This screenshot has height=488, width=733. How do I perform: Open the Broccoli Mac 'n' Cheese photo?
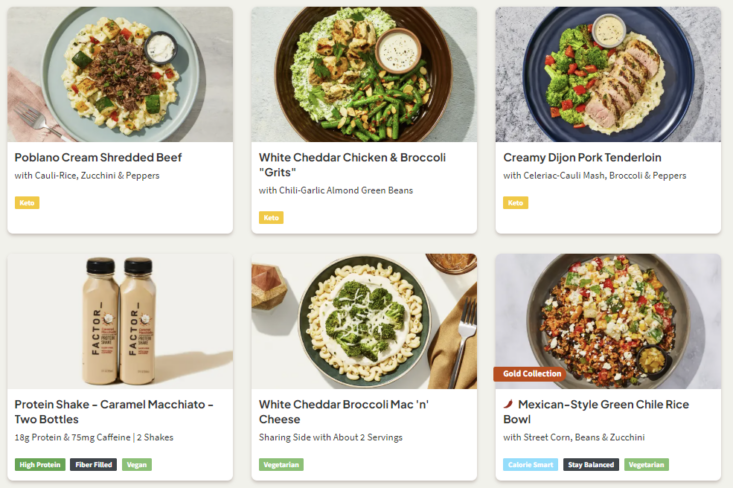364,320
